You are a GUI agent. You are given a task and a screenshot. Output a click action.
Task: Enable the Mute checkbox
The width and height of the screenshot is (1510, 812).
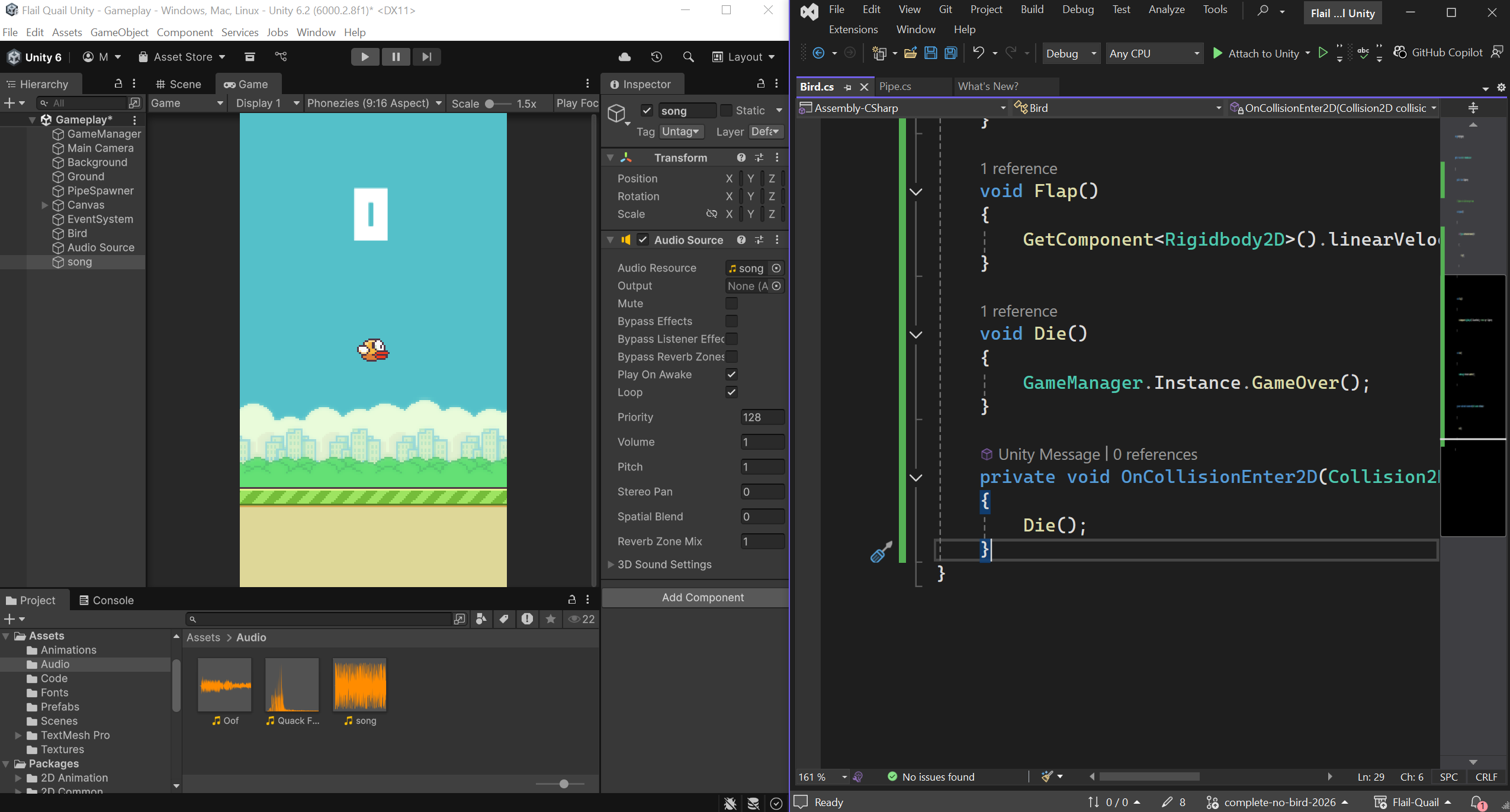tap(731, 304)
